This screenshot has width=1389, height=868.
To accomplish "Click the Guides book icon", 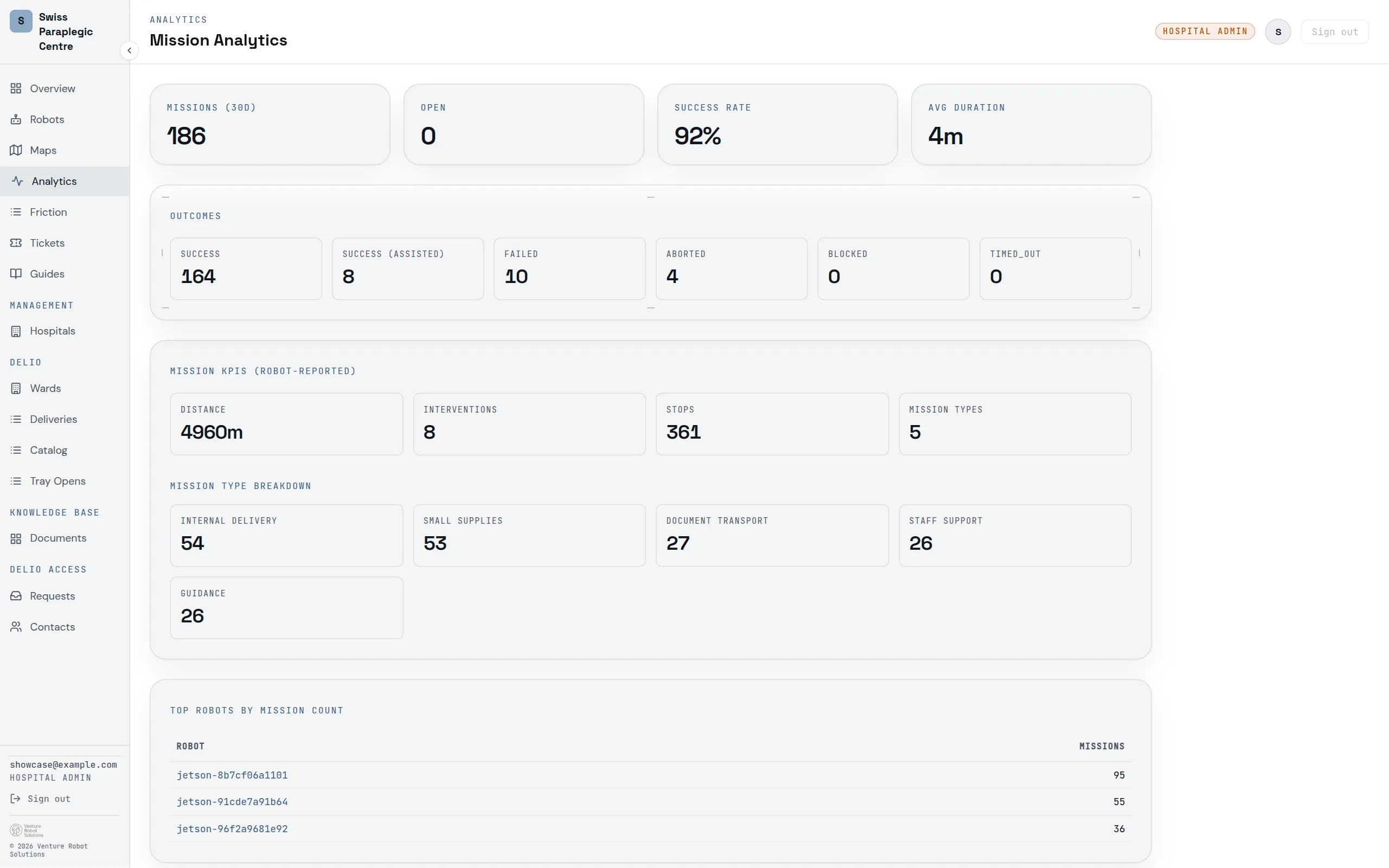I will pyautogui.click(x=16, y=274).
